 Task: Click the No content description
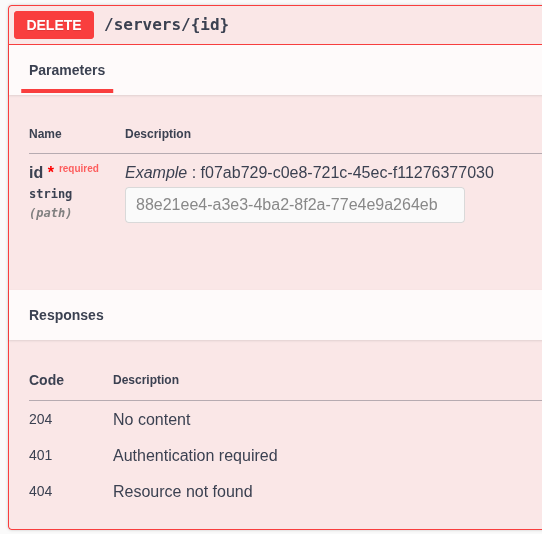click(x=152, y=420)
